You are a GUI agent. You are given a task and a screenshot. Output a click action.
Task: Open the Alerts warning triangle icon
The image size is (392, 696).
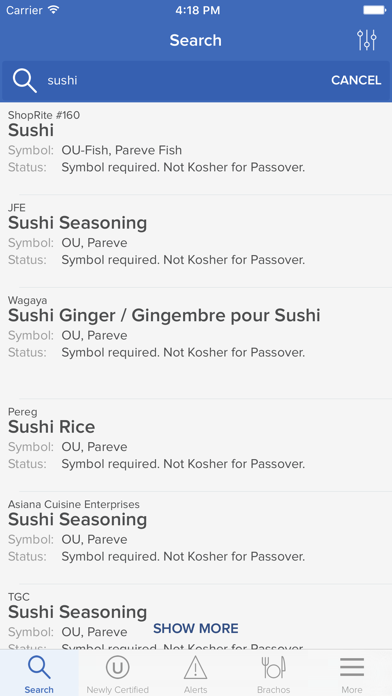click(x=196, y=668)
